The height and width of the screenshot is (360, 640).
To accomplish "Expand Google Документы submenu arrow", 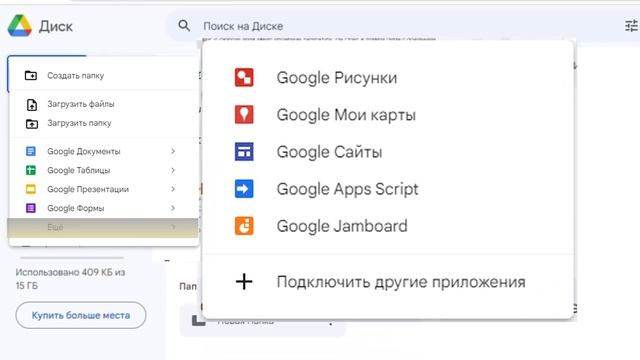I will [x=173, y=151].
